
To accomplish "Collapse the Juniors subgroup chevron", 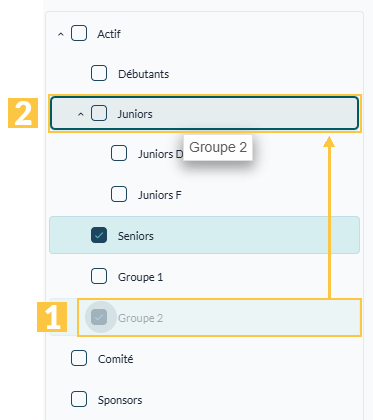I will tap(81, 114).
